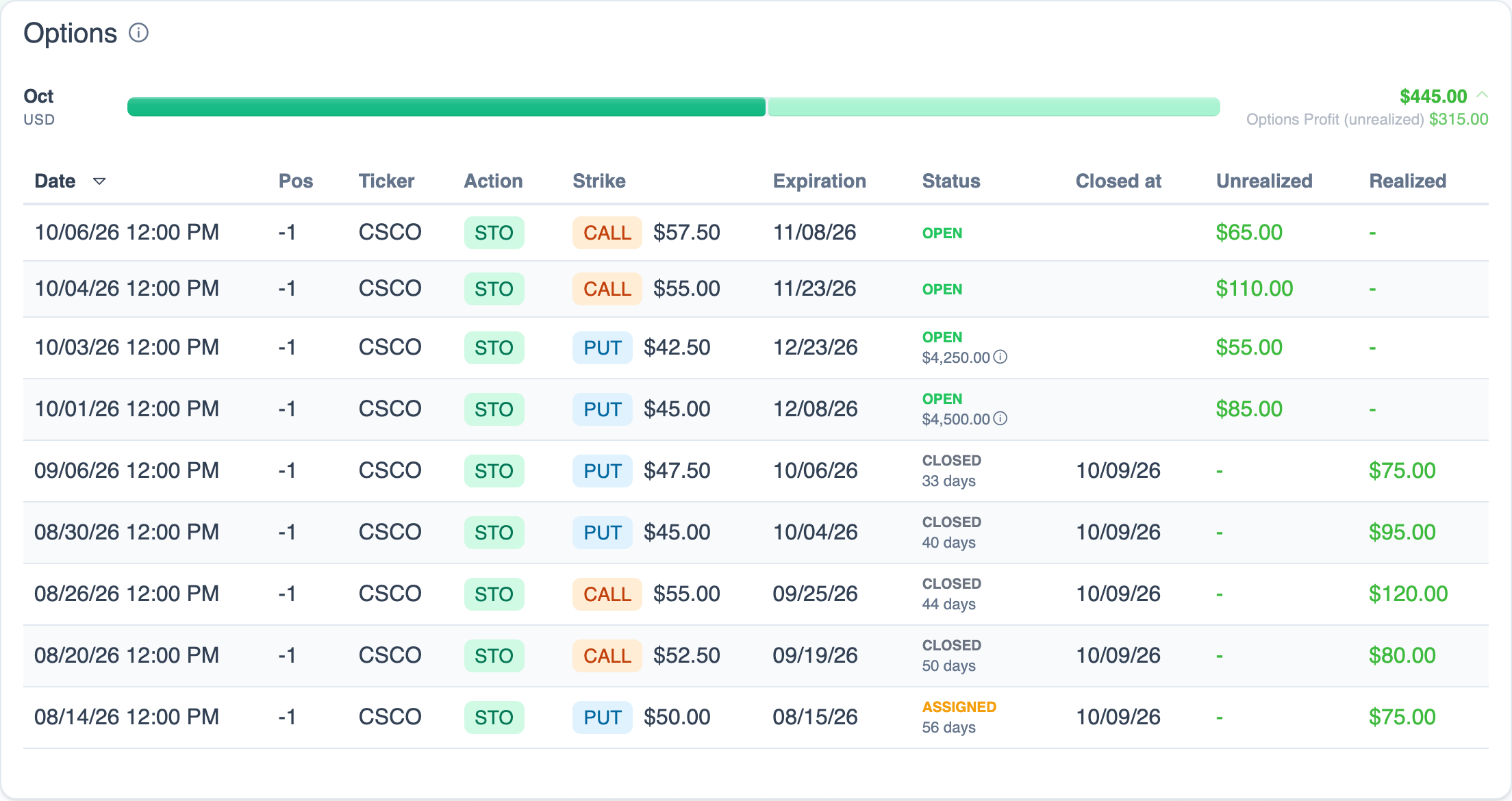Click the PUT badge in the 10/01/26 row
1512x801 pixels.
coord(603,409)
